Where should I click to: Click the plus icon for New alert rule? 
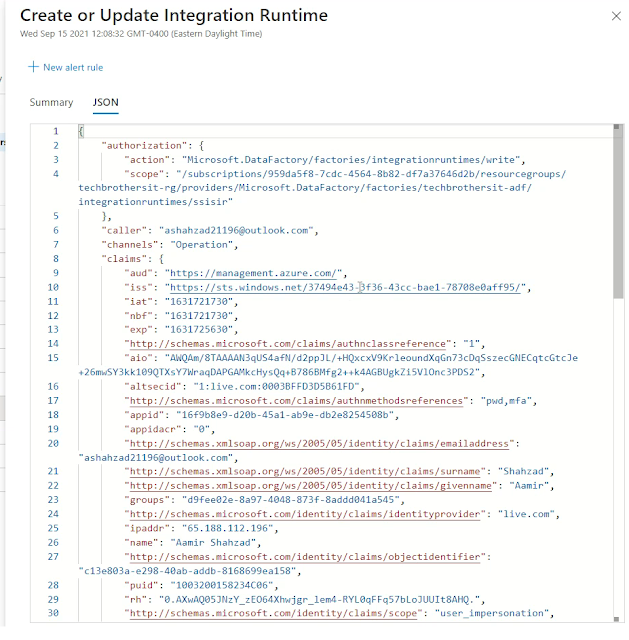click(x=33, y=67)
